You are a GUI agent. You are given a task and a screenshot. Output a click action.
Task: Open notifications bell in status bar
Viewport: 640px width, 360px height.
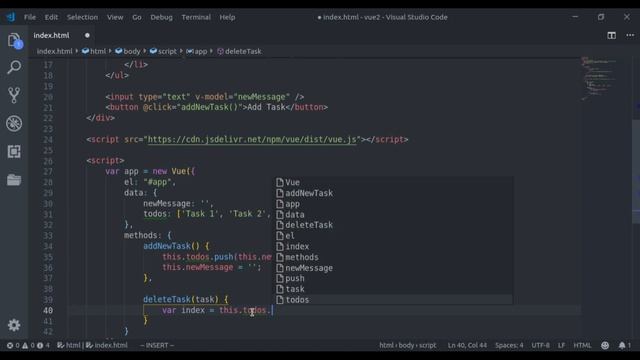pyautogui.click(x=624, y=345)
